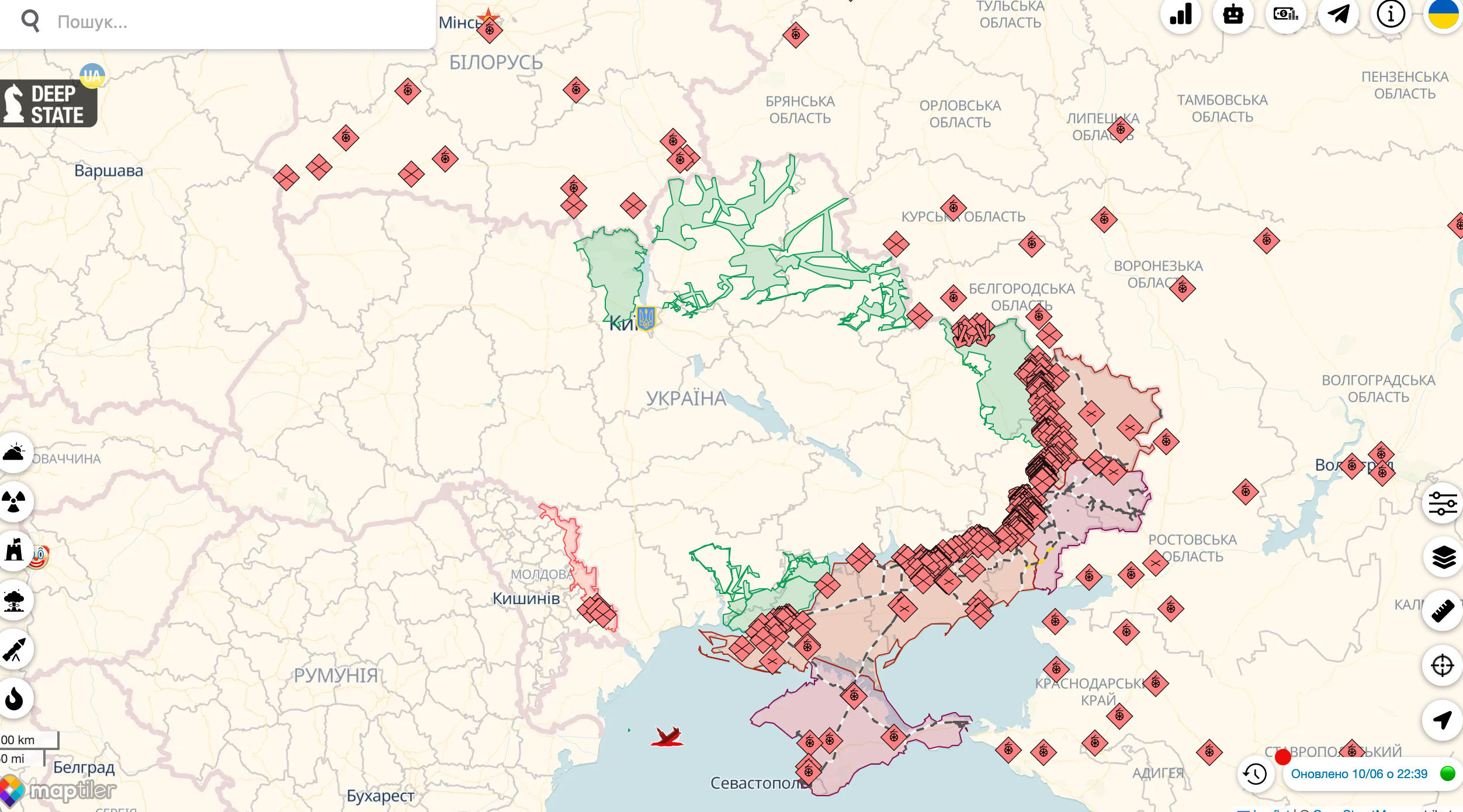The height and width of the screenshot is (812, 1463).
Task: Open statistics via the bar chart icon
Action: [1181, 15]
